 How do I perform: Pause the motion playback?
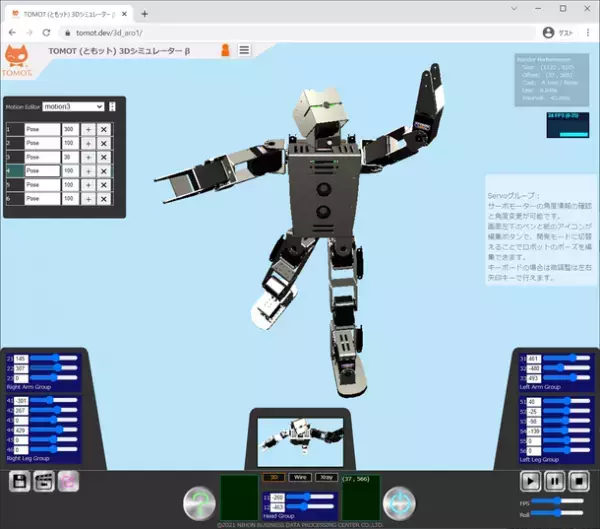coord(554,481)
